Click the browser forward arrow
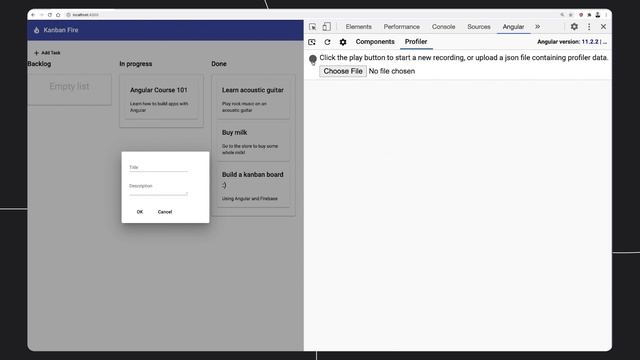This screenshot has height=360, width=640. coord(41,15)
